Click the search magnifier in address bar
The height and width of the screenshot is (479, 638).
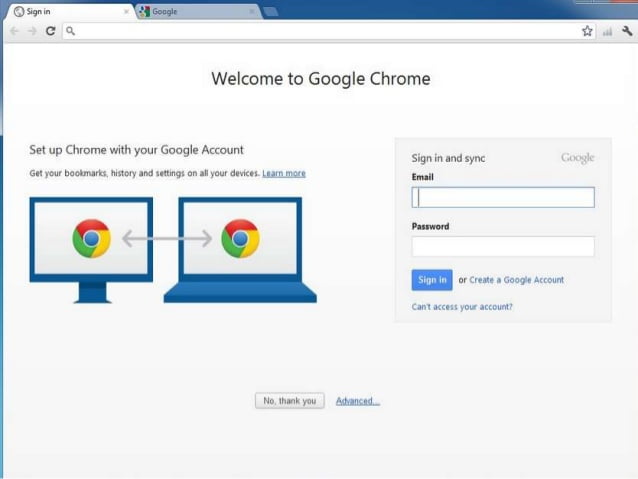[x=70, y=31]
